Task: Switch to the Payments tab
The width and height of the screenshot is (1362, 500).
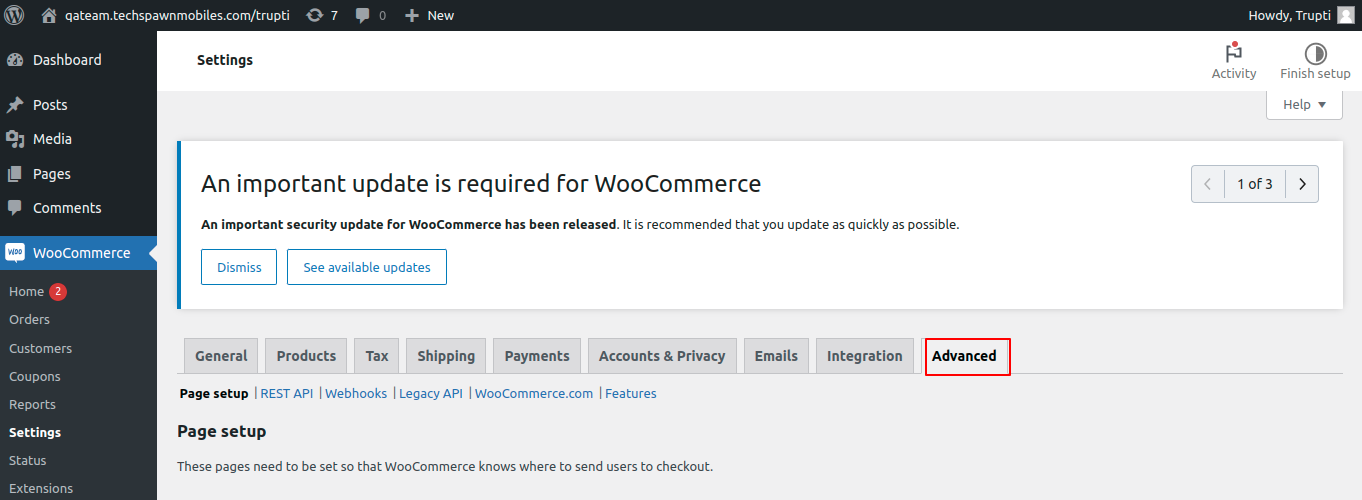Action: point(537,356)
